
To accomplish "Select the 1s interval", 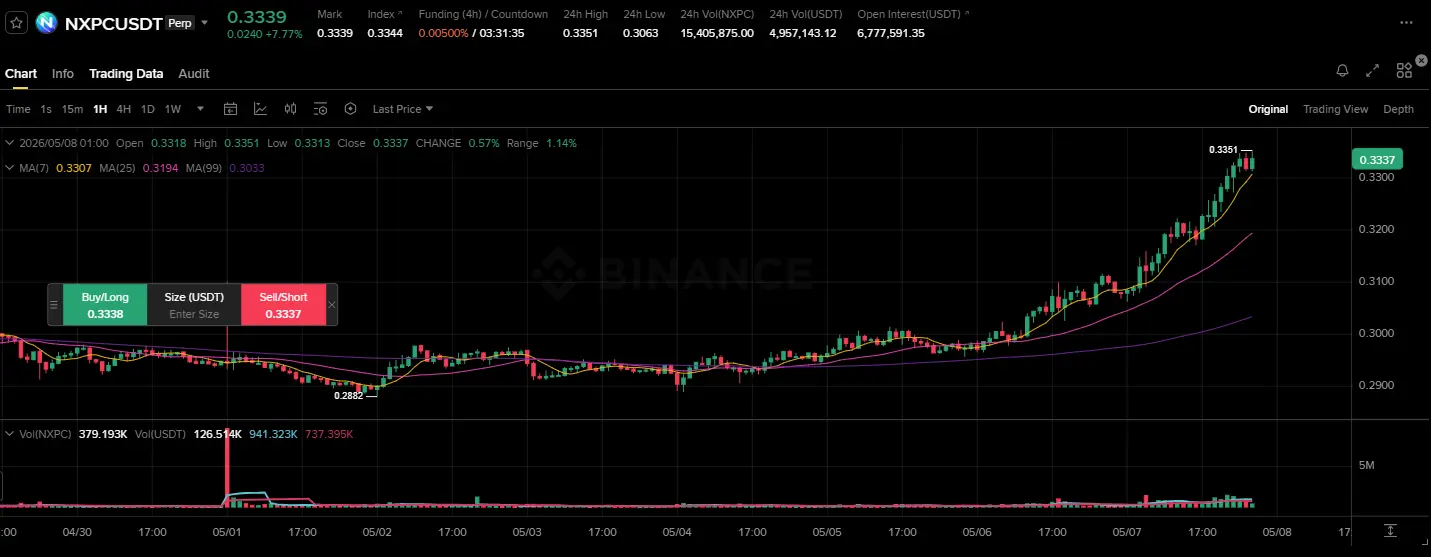I will (46, 109).
